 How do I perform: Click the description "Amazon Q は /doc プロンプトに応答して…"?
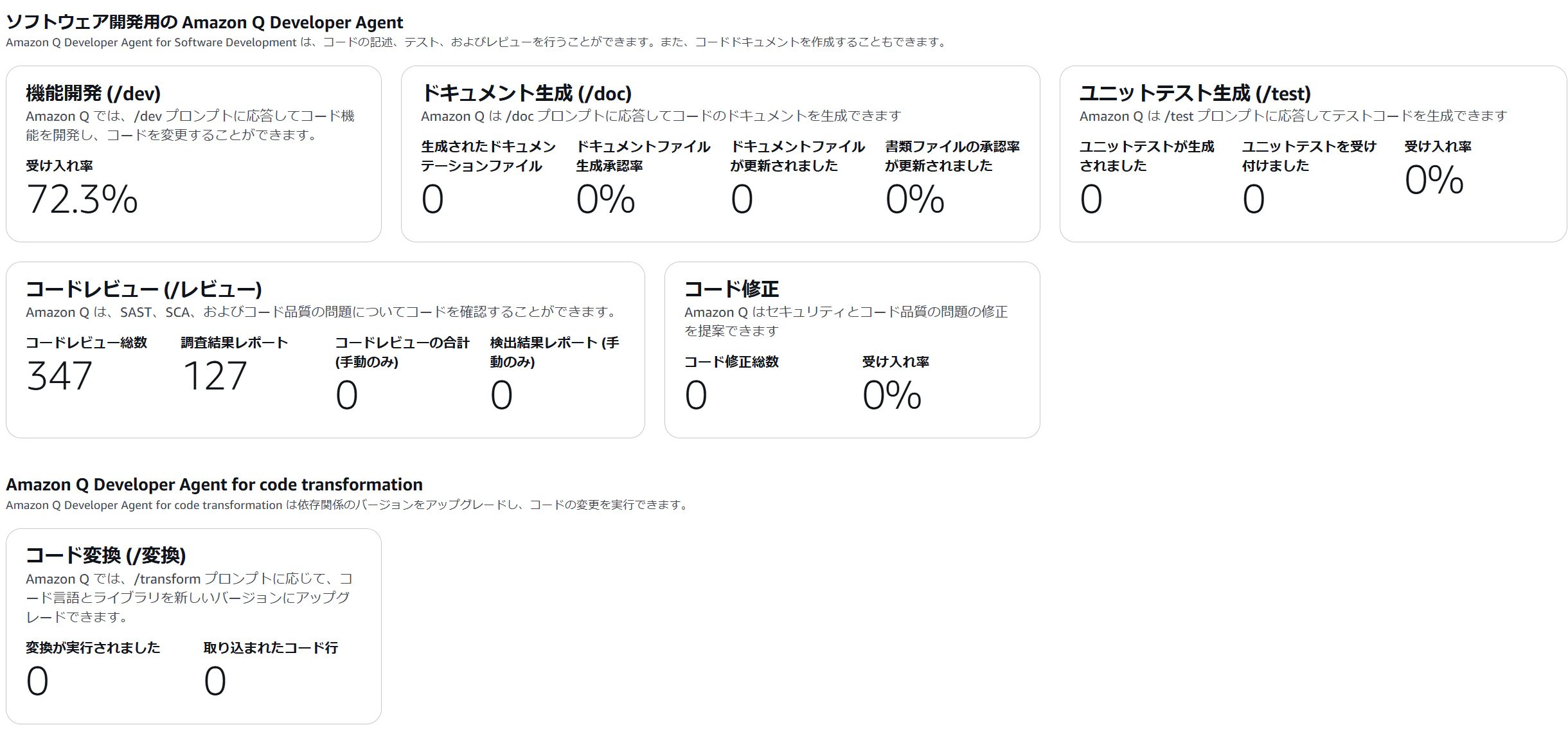tap(661, 116)
